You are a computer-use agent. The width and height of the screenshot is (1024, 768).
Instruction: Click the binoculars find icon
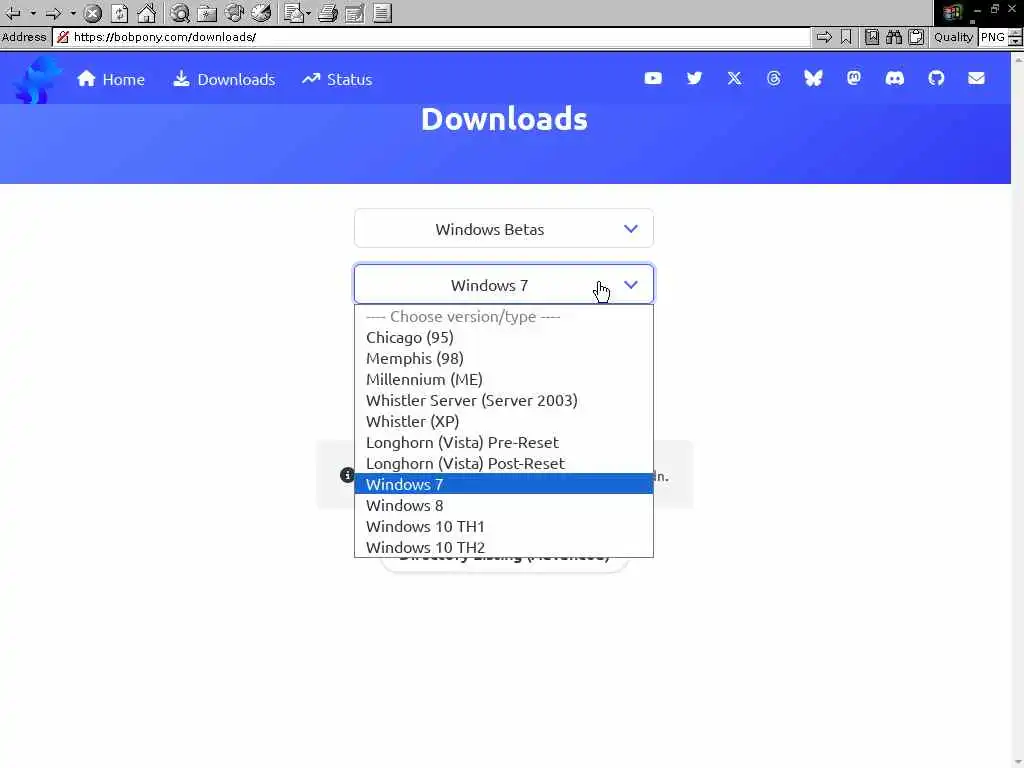click(893, 37)
